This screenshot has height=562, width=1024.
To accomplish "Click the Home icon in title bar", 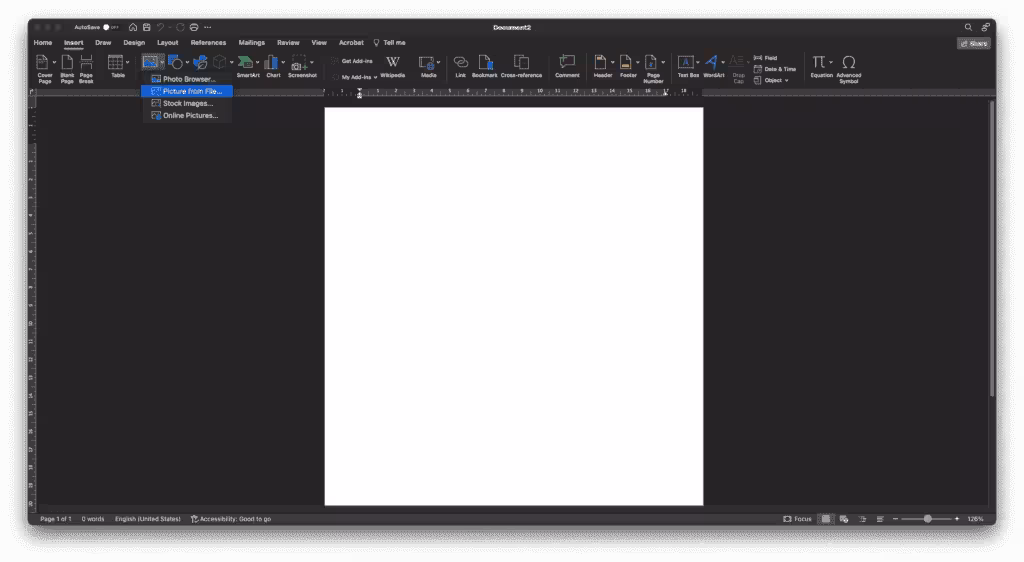I will (x=133, y=27).
